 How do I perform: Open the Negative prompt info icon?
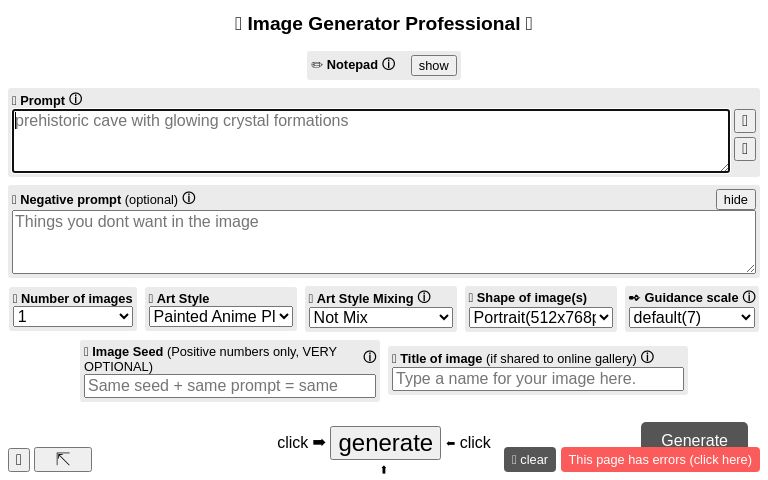point(189,198)
